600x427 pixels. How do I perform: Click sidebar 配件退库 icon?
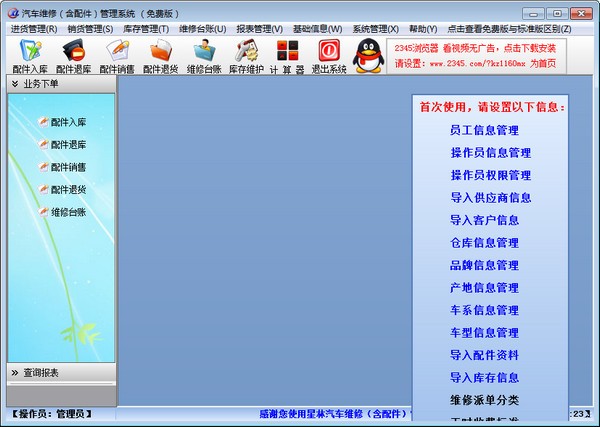43,145
